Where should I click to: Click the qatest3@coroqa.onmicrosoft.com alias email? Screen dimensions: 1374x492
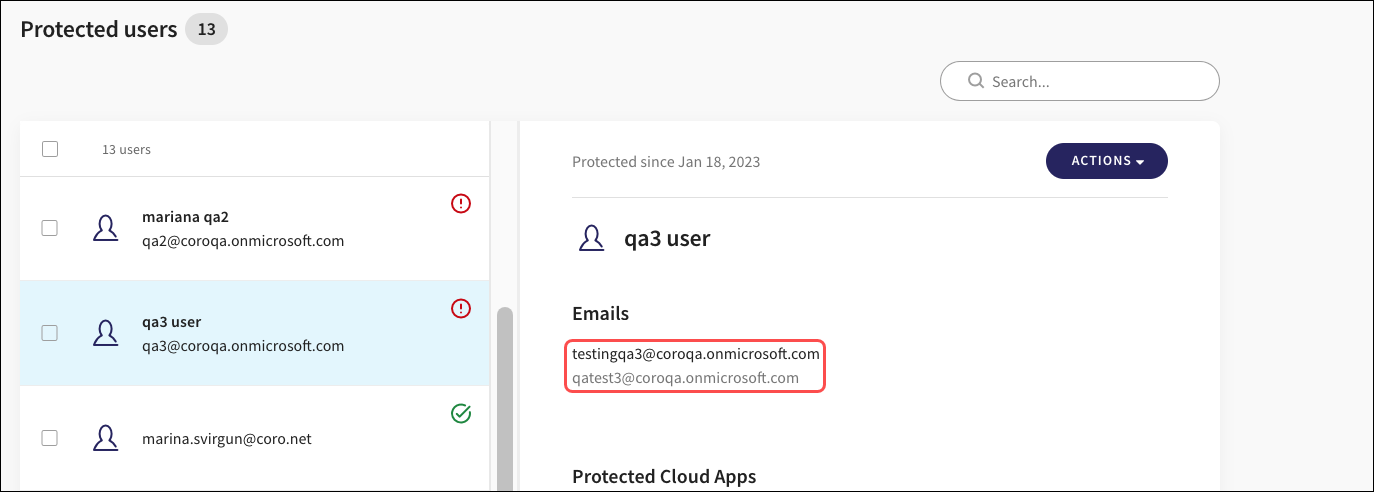pos(685,378)
